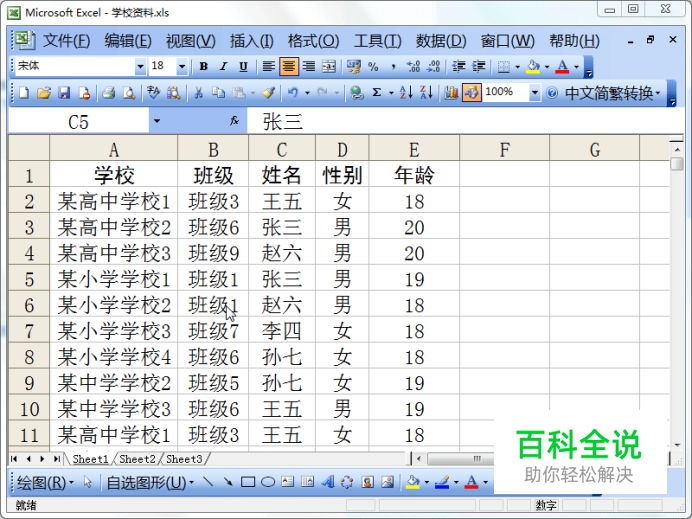Decrease decimal places icon
Viewport: 692px width, 519px height.
pos(433,67)
